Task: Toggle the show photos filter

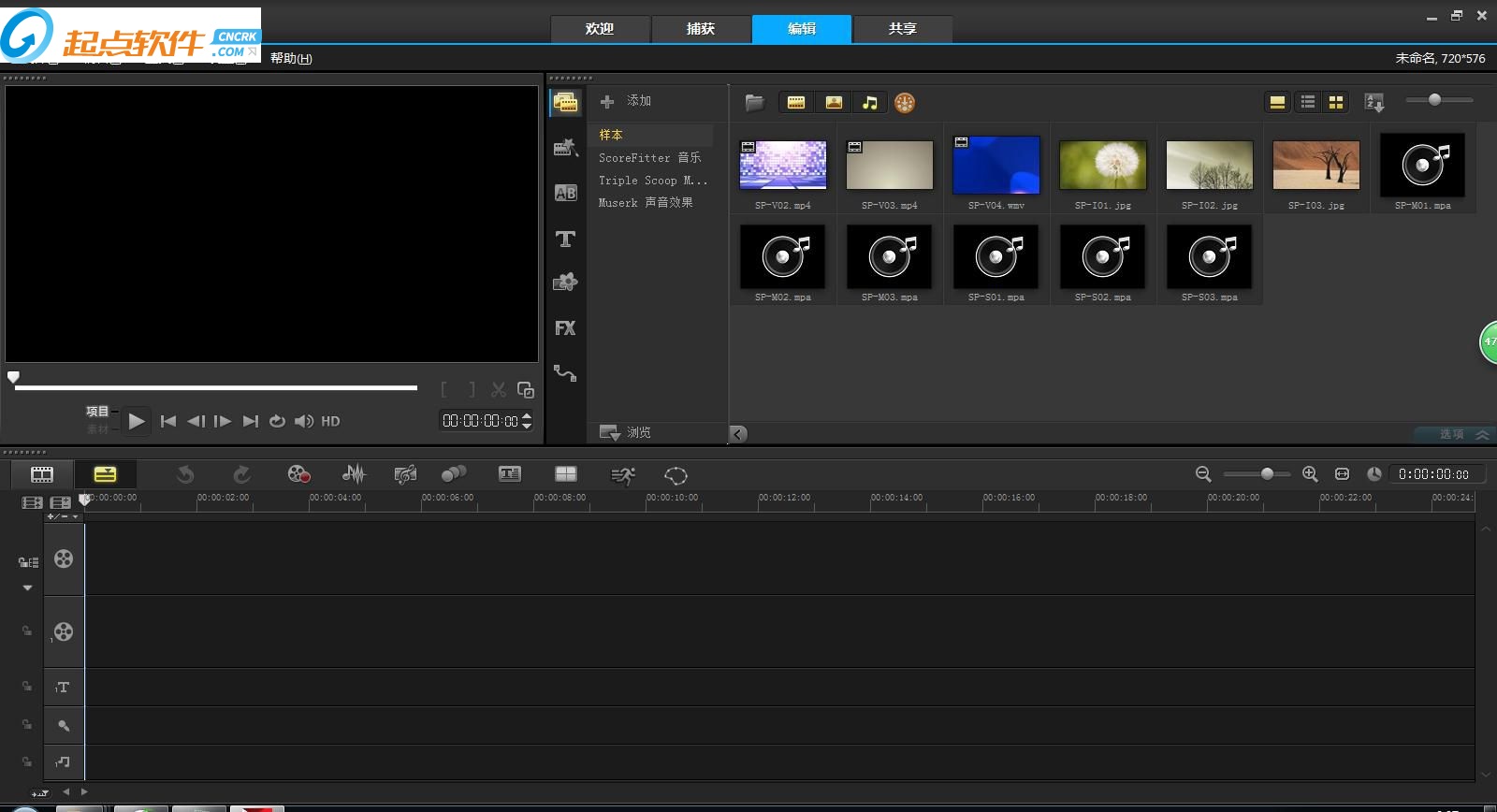Action: [x=834, y=103]
